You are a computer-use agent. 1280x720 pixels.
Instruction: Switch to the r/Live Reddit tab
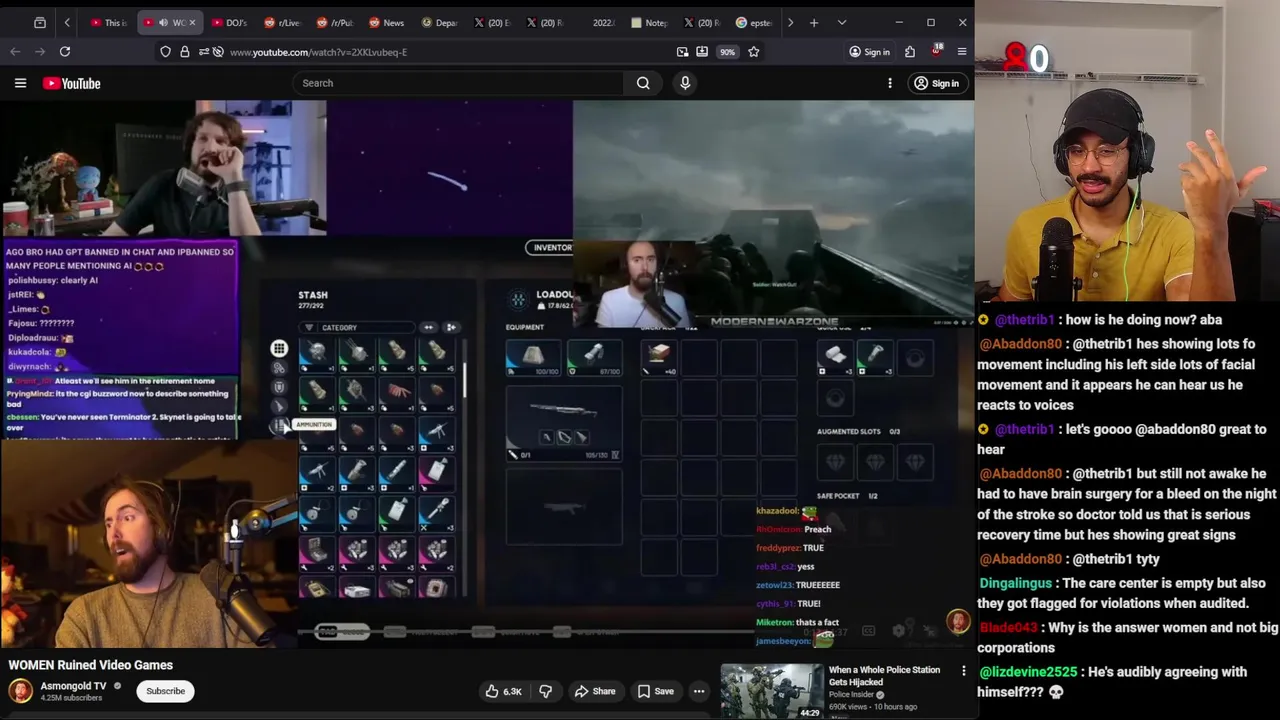282,22
